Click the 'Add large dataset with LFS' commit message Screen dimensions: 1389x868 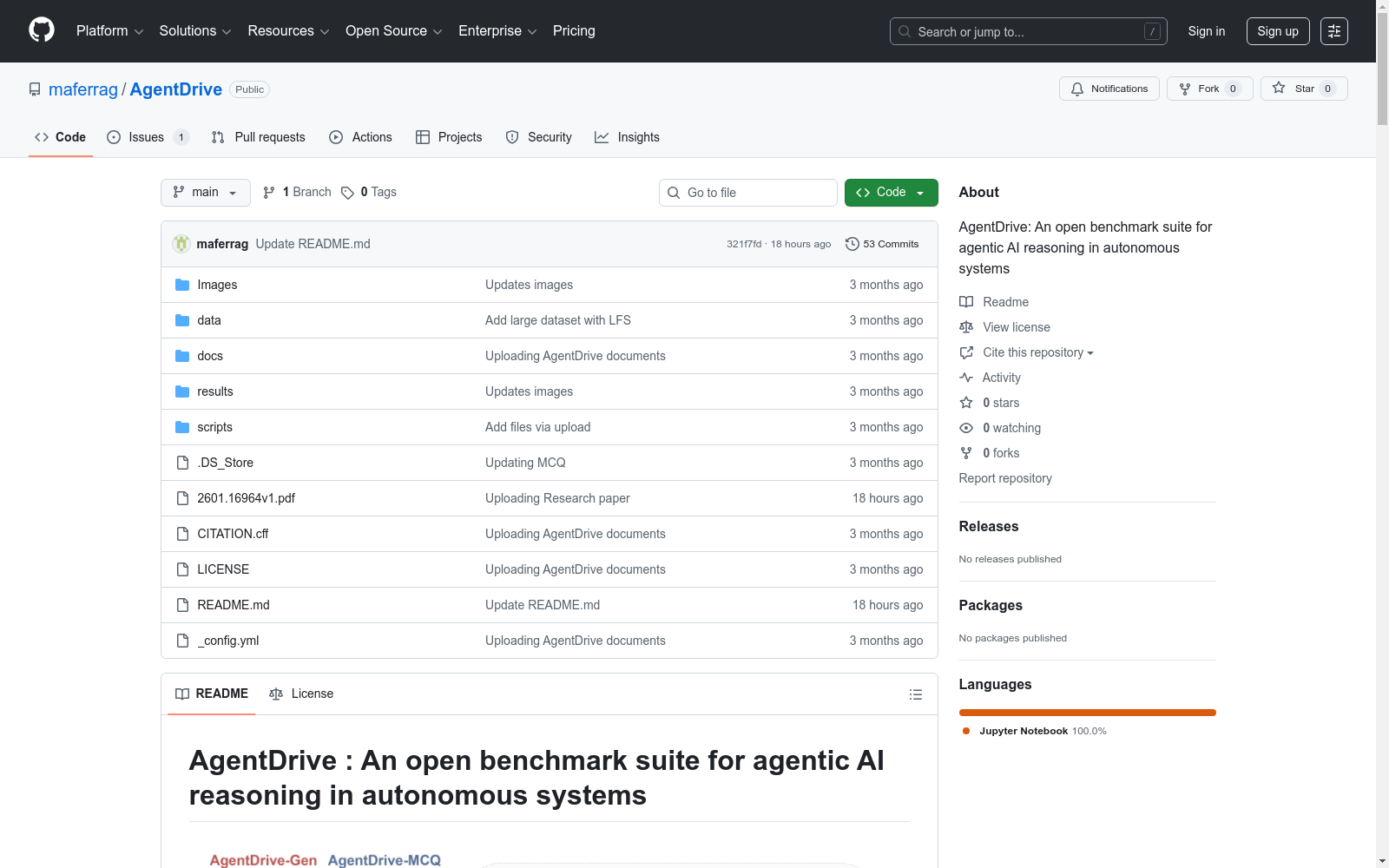(x=558, y=320)
